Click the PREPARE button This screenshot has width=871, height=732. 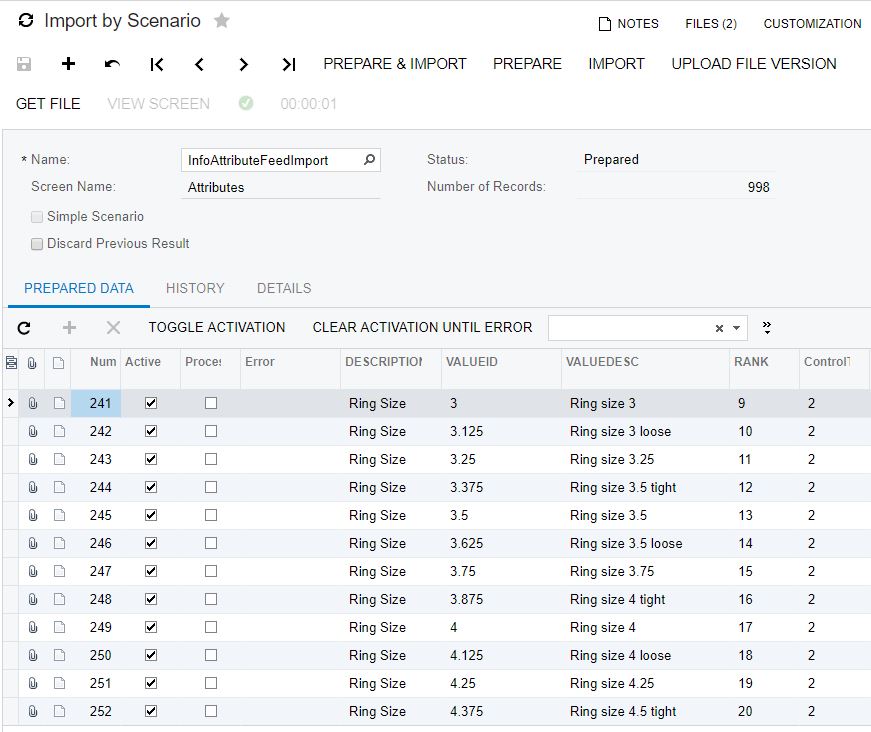[x=527, y=64]
